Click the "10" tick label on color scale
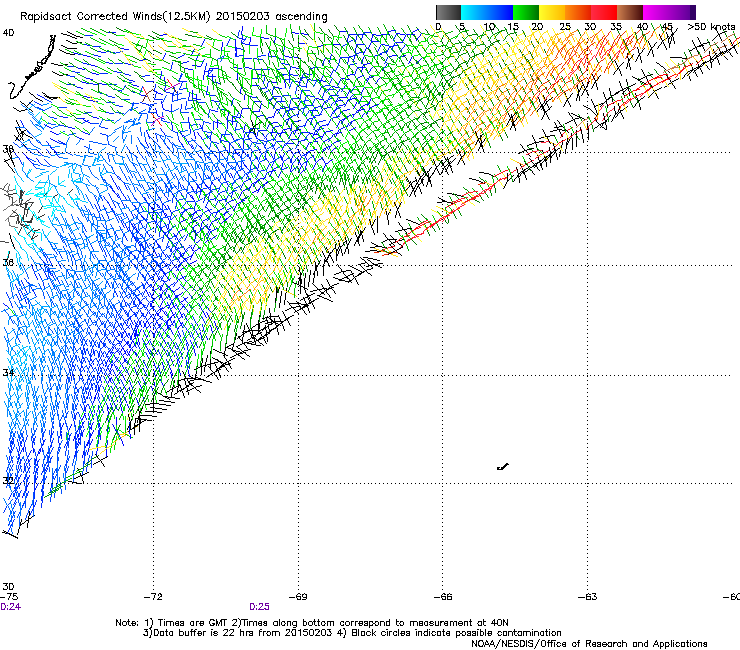 pos(489,26)
